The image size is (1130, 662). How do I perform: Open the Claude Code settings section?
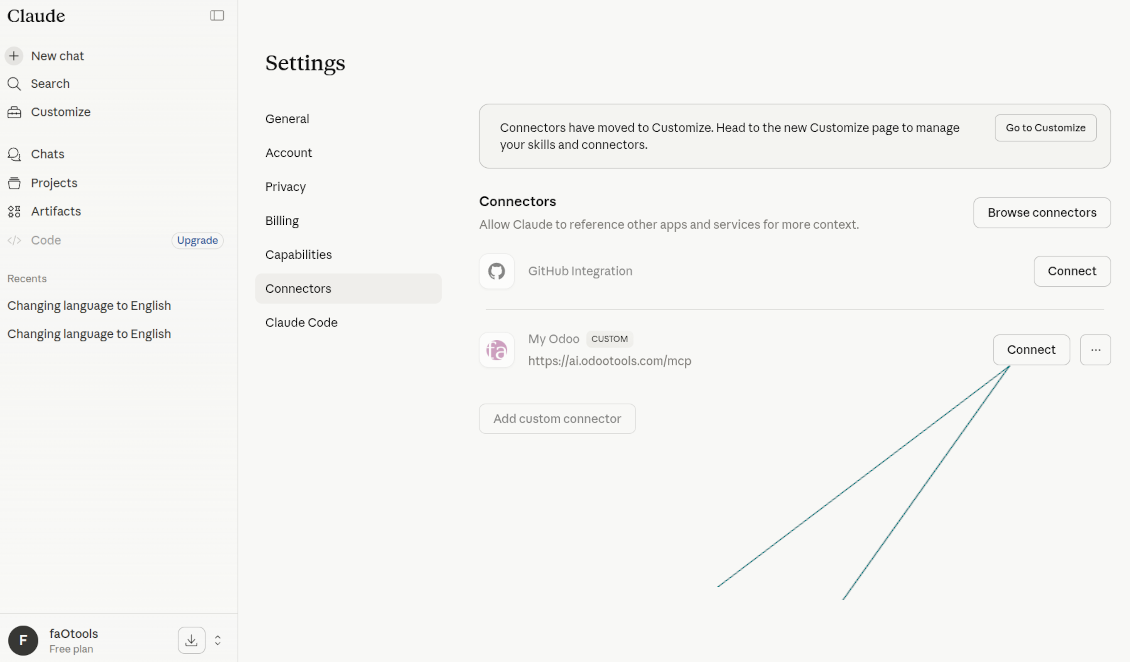(303, 322)
